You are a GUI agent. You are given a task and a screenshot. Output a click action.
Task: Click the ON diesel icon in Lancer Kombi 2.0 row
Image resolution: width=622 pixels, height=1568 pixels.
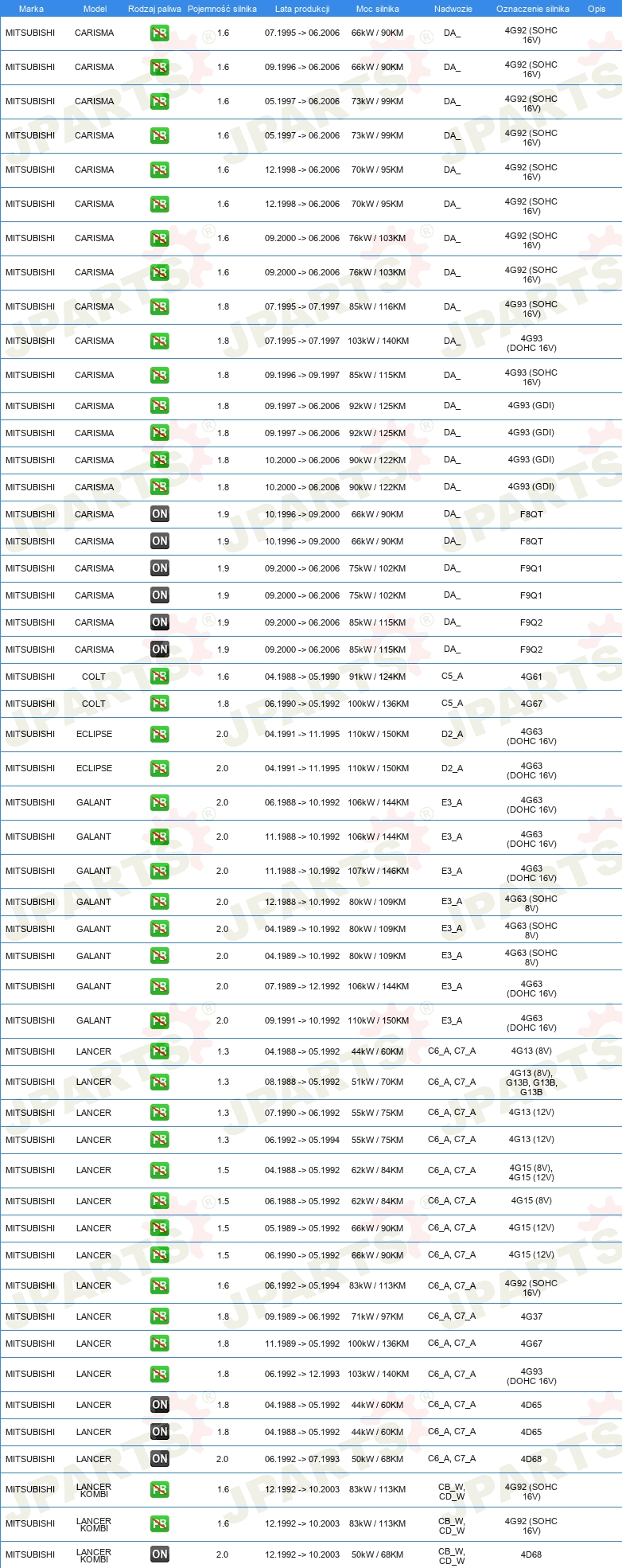(x=160, y=1555)
